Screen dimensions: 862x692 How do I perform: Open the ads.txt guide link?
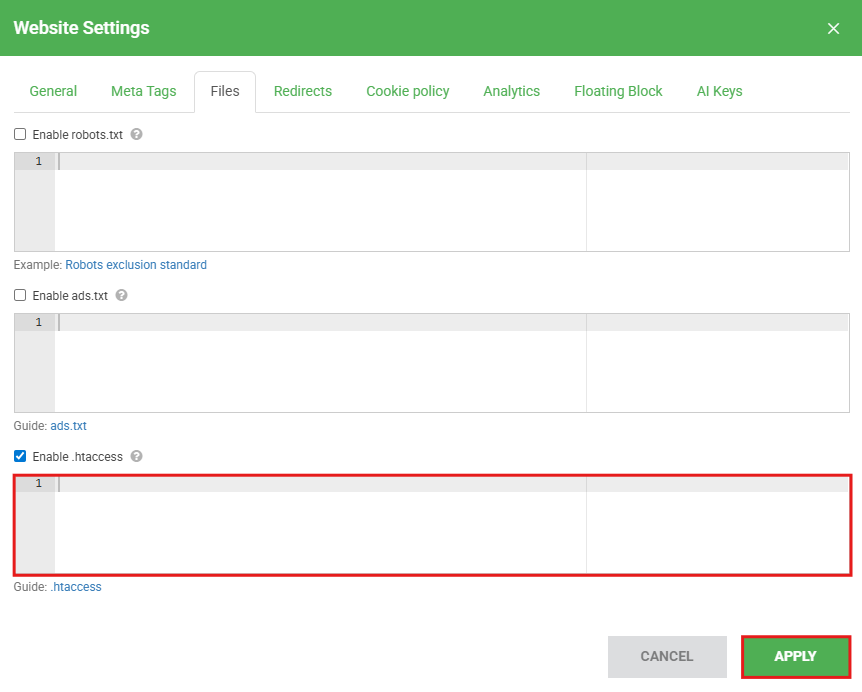tap(69, 426)
